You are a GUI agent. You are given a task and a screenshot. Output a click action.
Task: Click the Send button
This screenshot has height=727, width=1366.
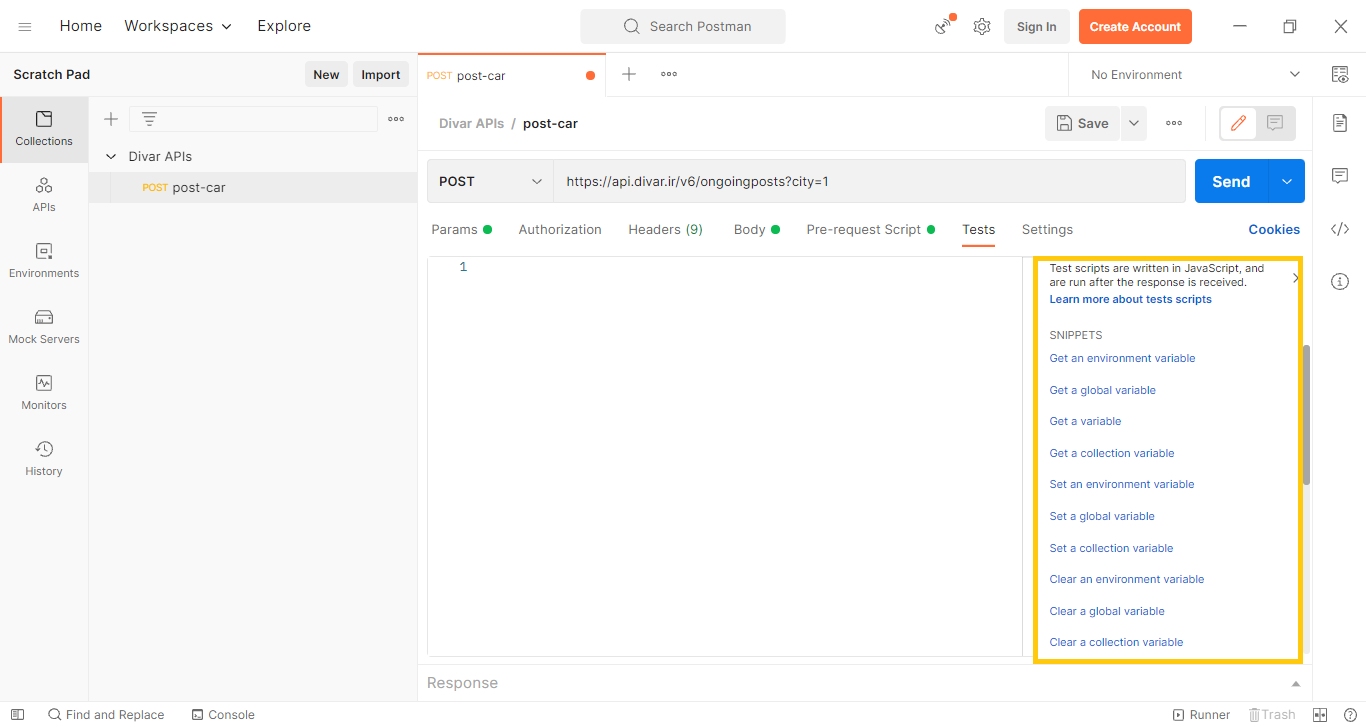click(x=1232, y=181)
